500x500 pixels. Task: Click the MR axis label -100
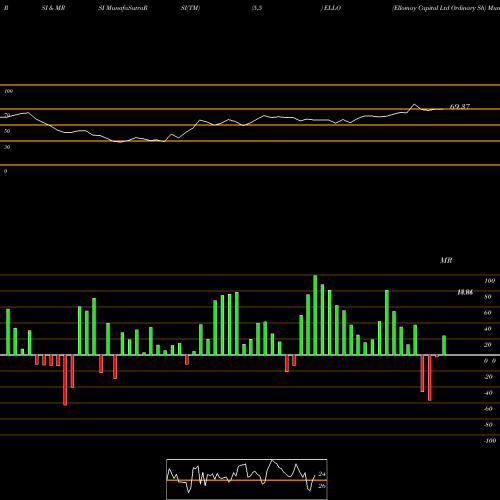[x=490, y=441]
